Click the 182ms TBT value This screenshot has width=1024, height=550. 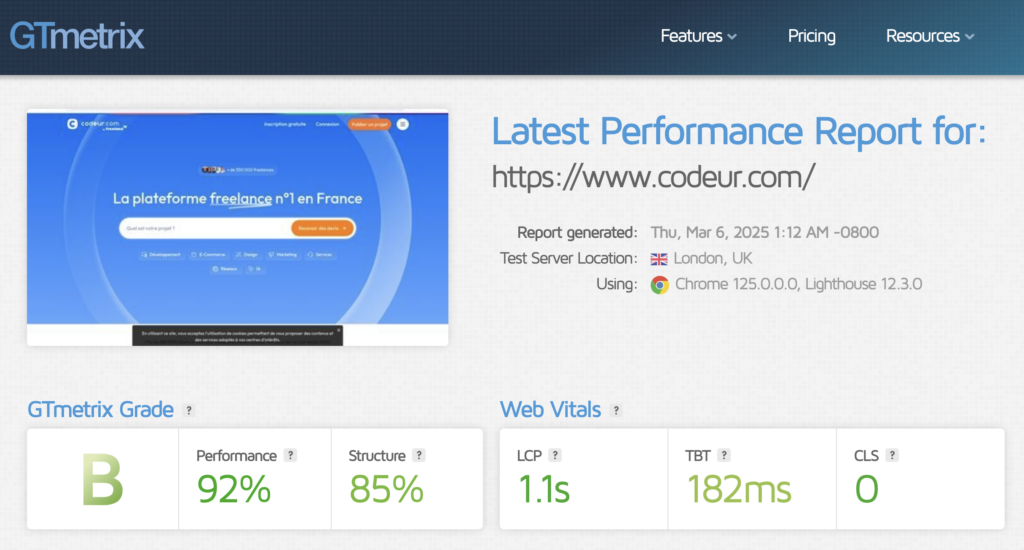pos(738,489)
